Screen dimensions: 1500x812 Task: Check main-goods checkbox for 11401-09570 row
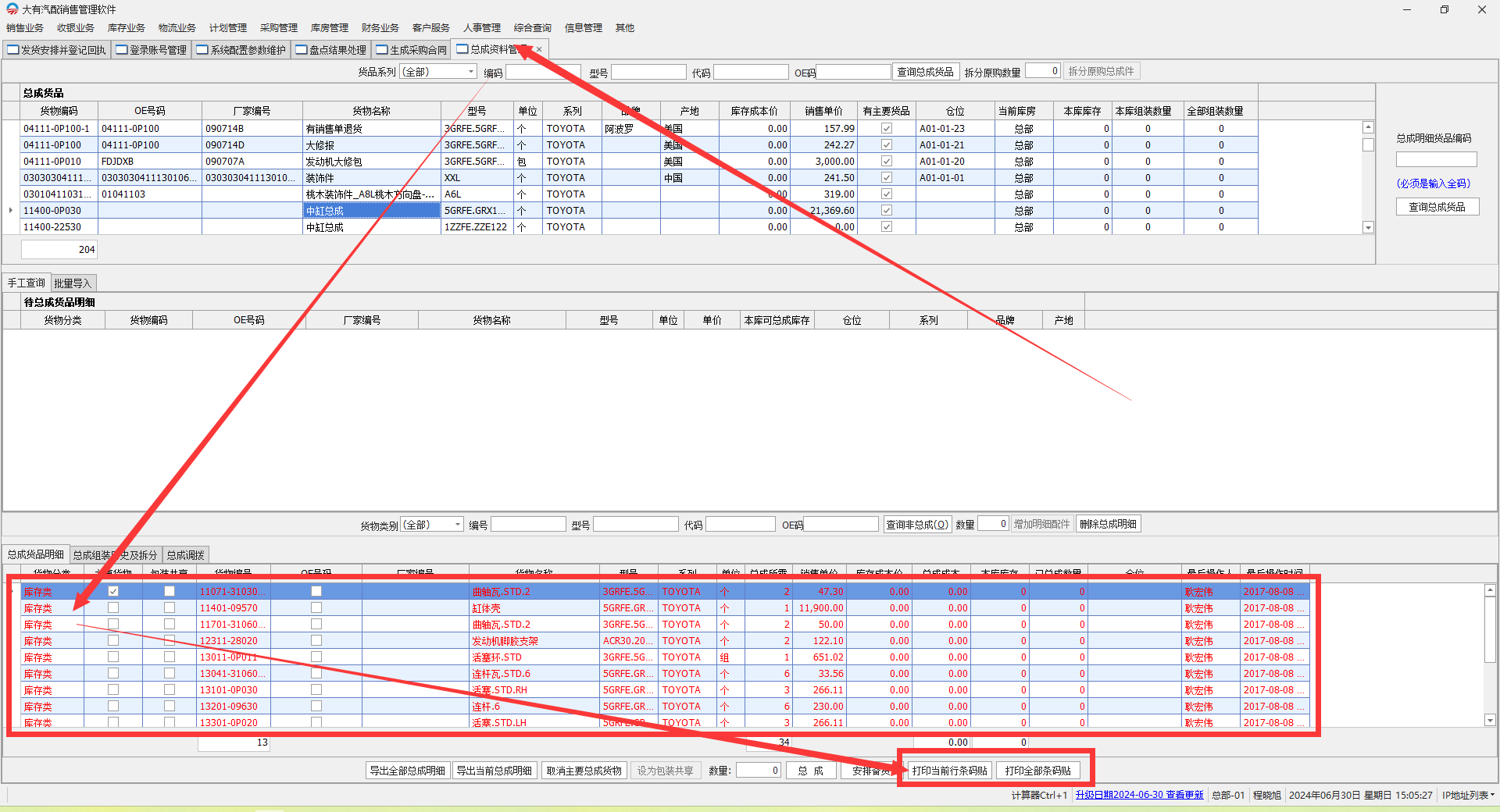[x=113, y=607]
